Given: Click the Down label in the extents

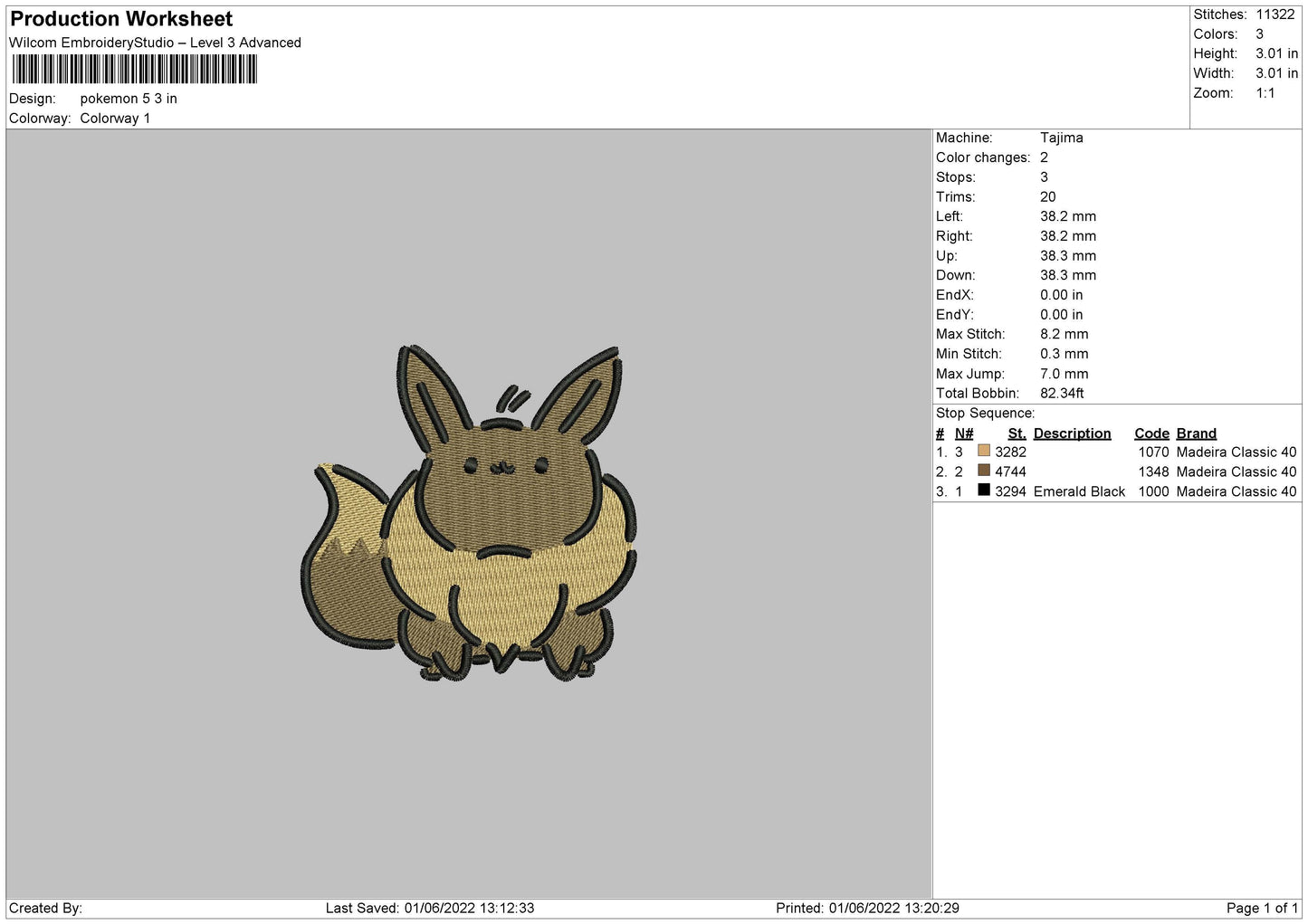Looking at the screenshot, I should pyautogui.click(x=955, y=275).
